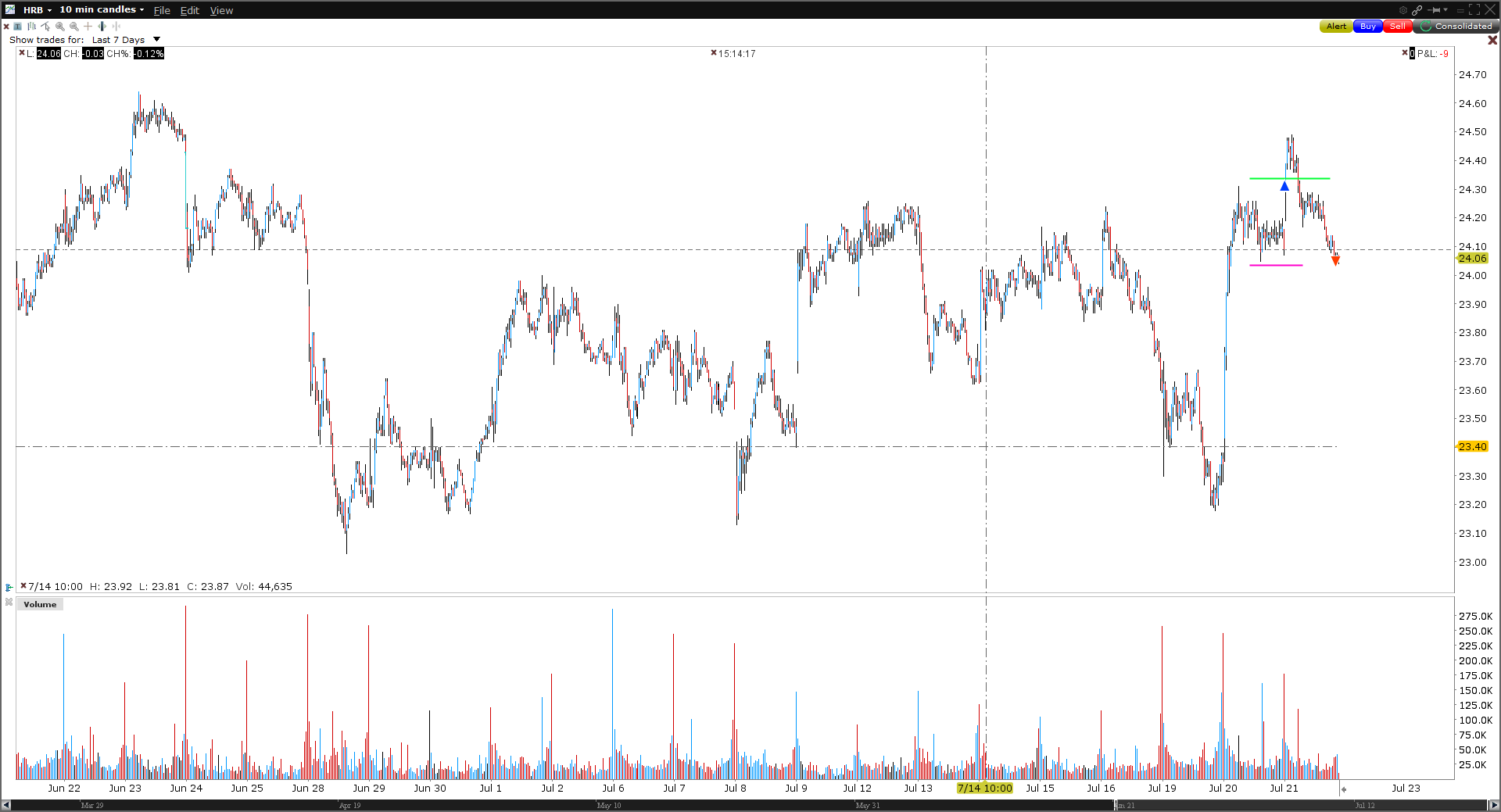Click the greyed vertical divider arrows icon
The width and height of the screenshot is (1501, 812).
[x=116, y=27]
